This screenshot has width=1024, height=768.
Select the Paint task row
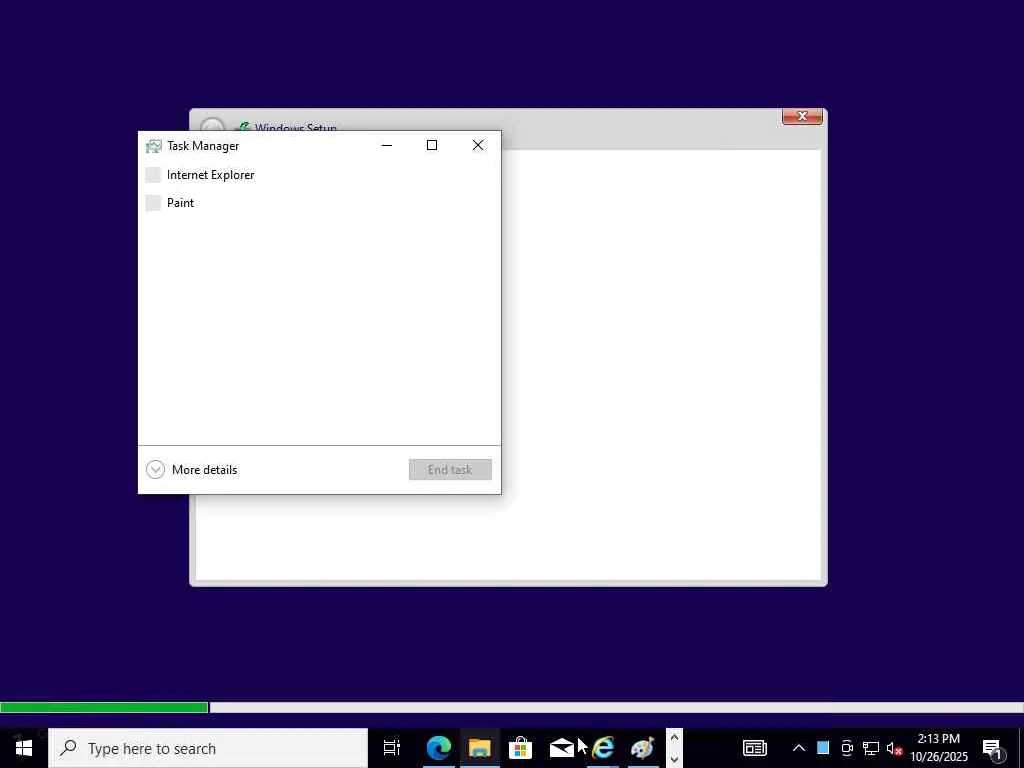click(319, 202)
